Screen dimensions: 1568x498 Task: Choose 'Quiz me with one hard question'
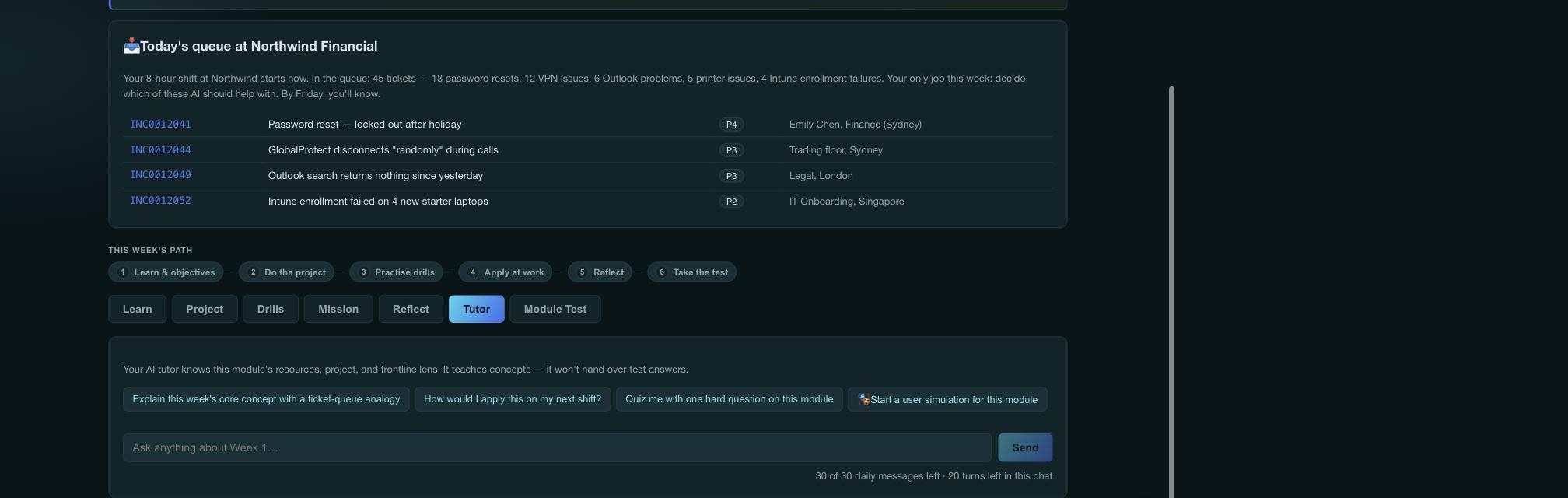[x=729, y=399]
